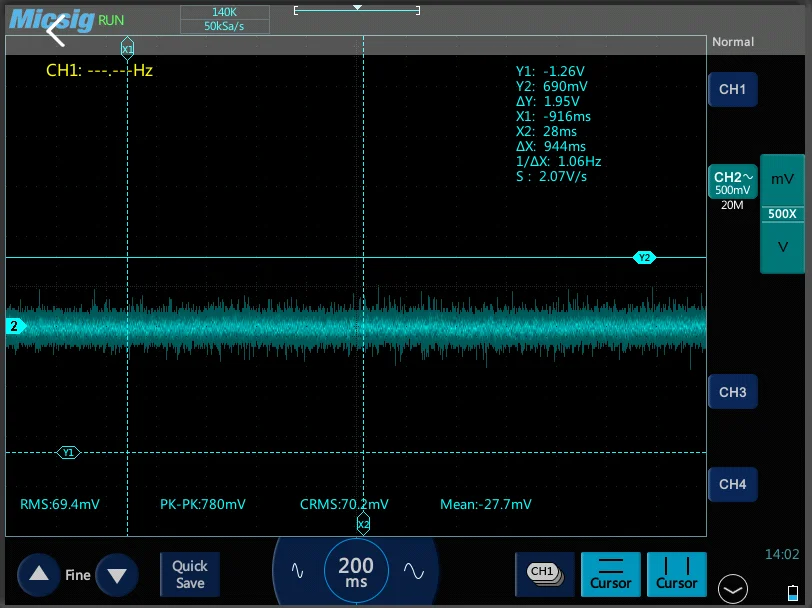This screenshot has width=812, height=608.
Task: Open the CH3 channel tab
Action: pos(732,392)
